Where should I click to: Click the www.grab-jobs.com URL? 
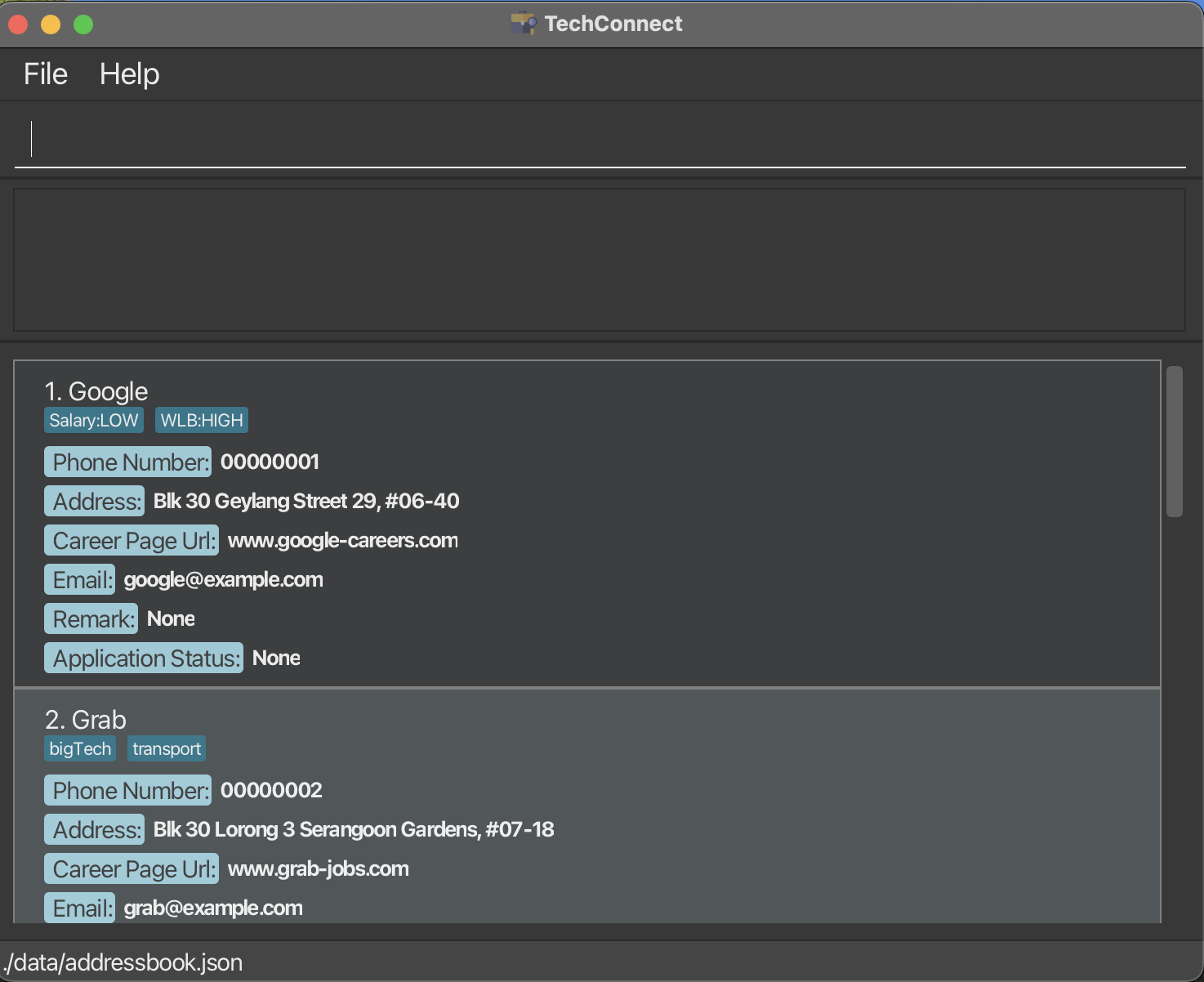coord(319,868)
